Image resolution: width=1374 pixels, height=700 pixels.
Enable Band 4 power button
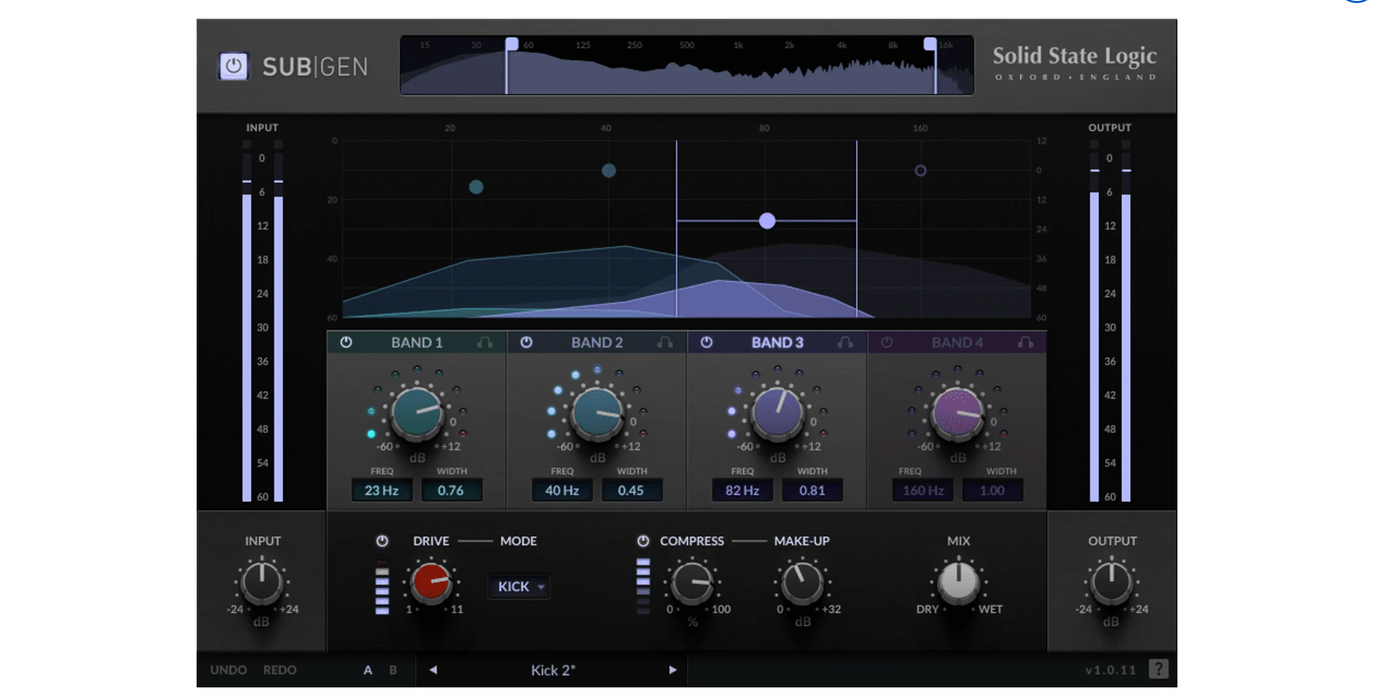click(x=886, y=342)
